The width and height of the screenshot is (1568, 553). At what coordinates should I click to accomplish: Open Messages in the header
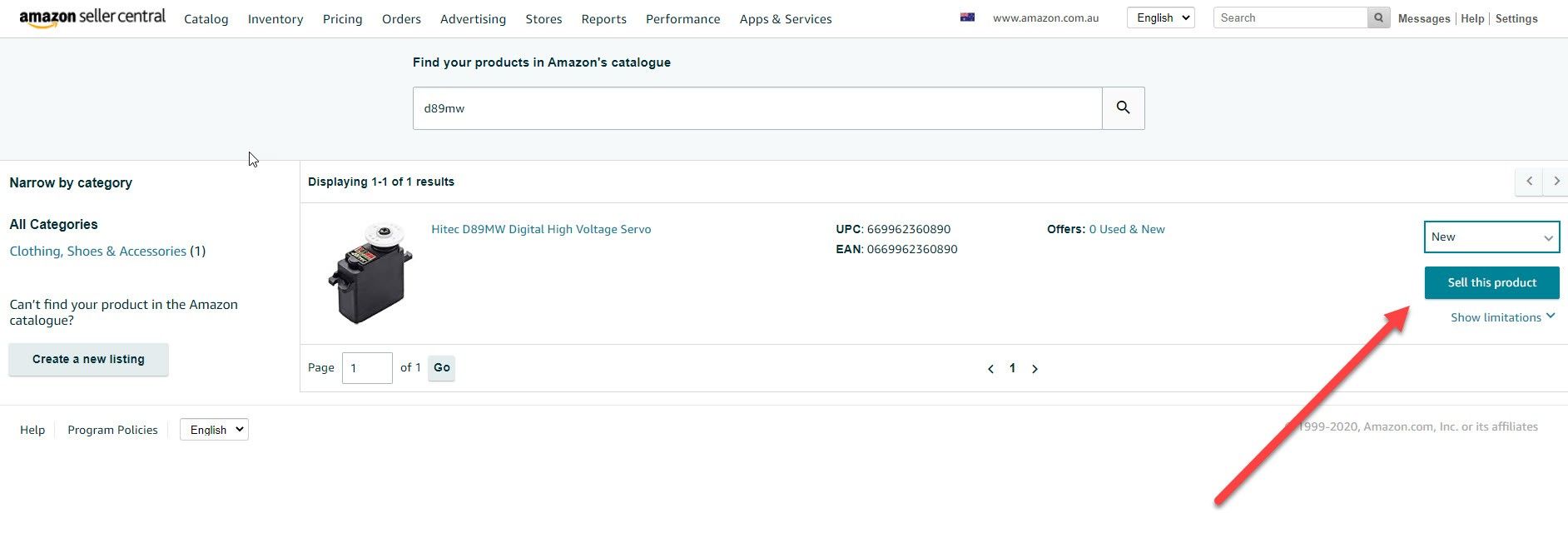1424,18
